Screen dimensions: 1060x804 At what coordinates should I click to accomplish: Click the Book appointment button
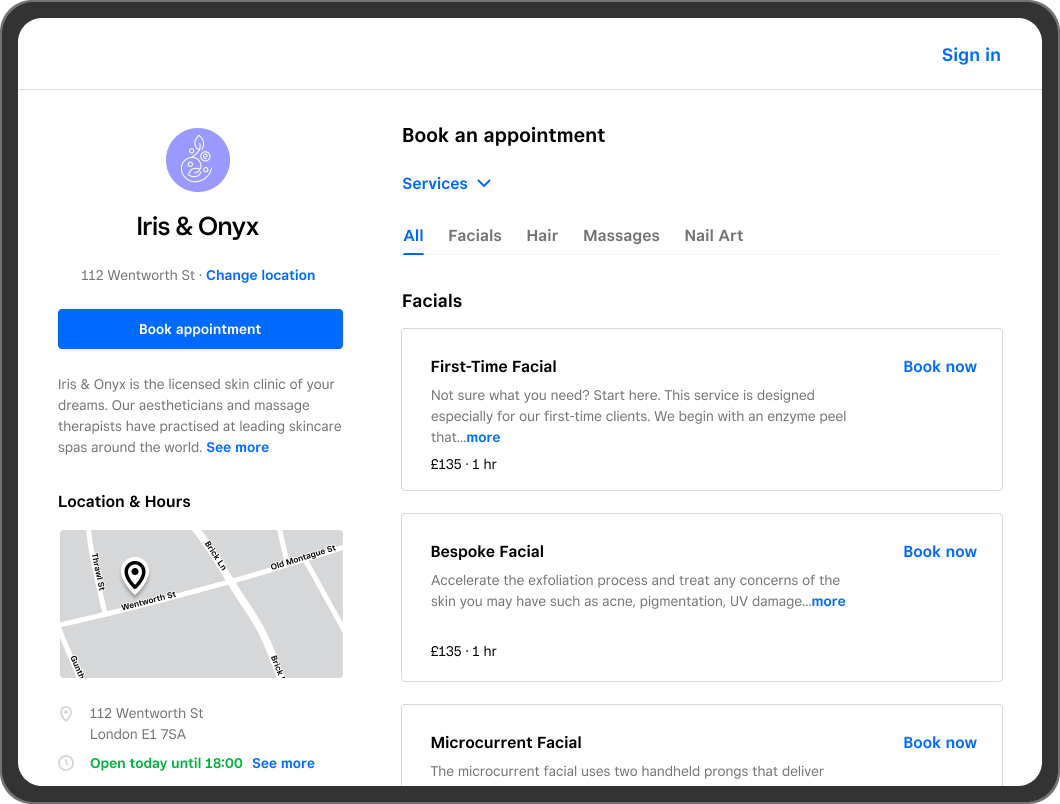(200, 328)
